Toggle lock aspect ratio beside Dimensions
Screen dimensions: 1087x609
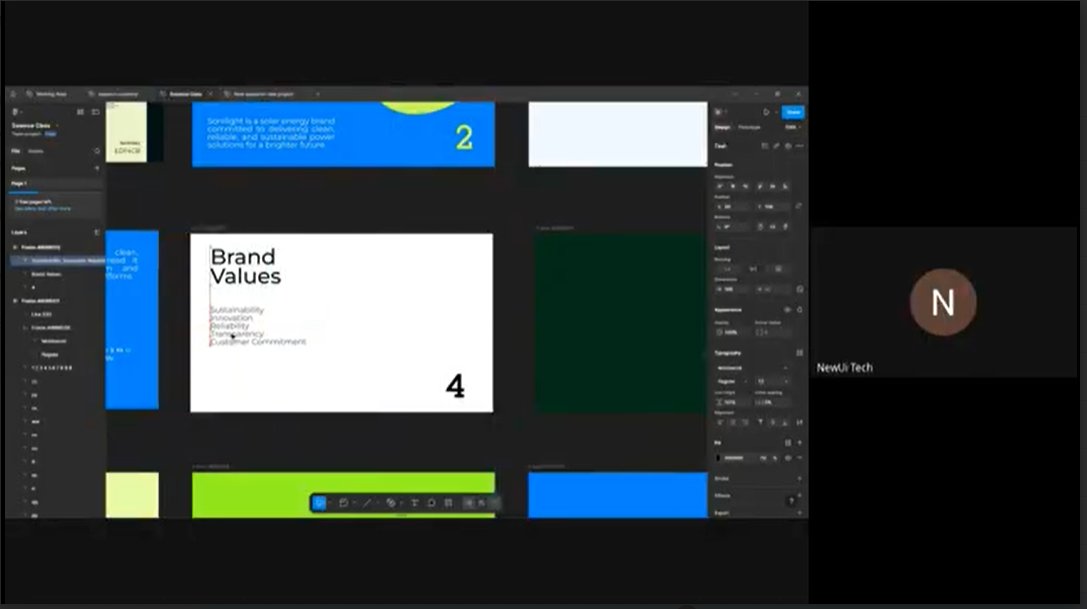799,289
